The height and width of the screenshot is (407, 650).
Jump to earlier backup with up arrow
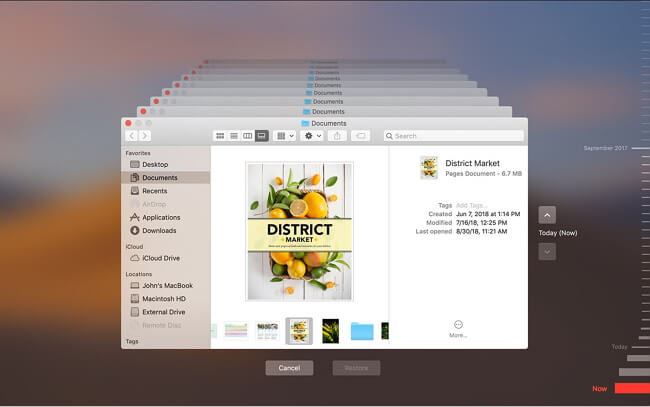[x=547, y=214]
